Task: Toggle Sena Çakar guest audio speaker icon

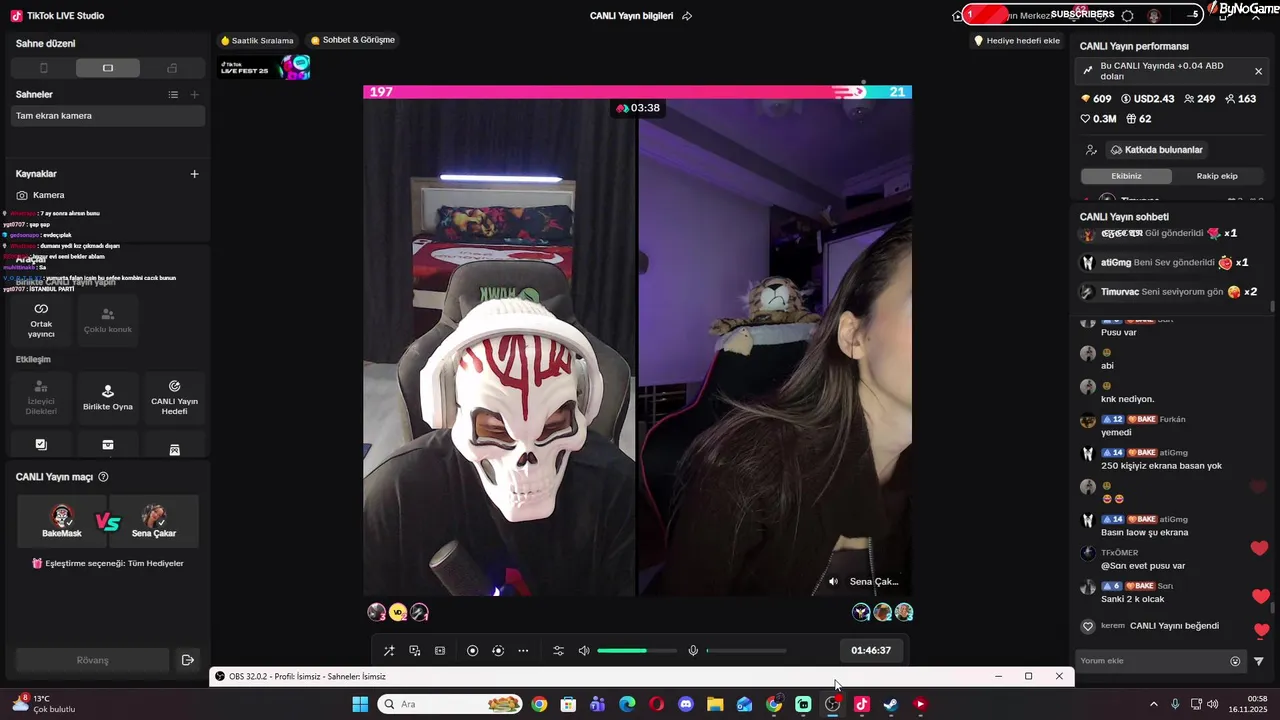Action: 834,581
